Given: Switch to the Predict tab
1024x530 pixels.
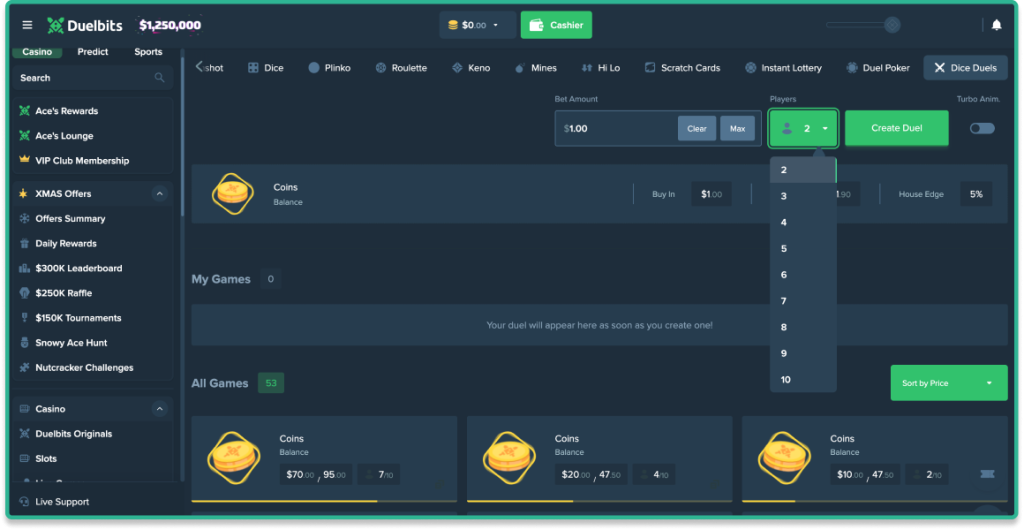Looking at the screenshot, I should click(x=93, y=52).
